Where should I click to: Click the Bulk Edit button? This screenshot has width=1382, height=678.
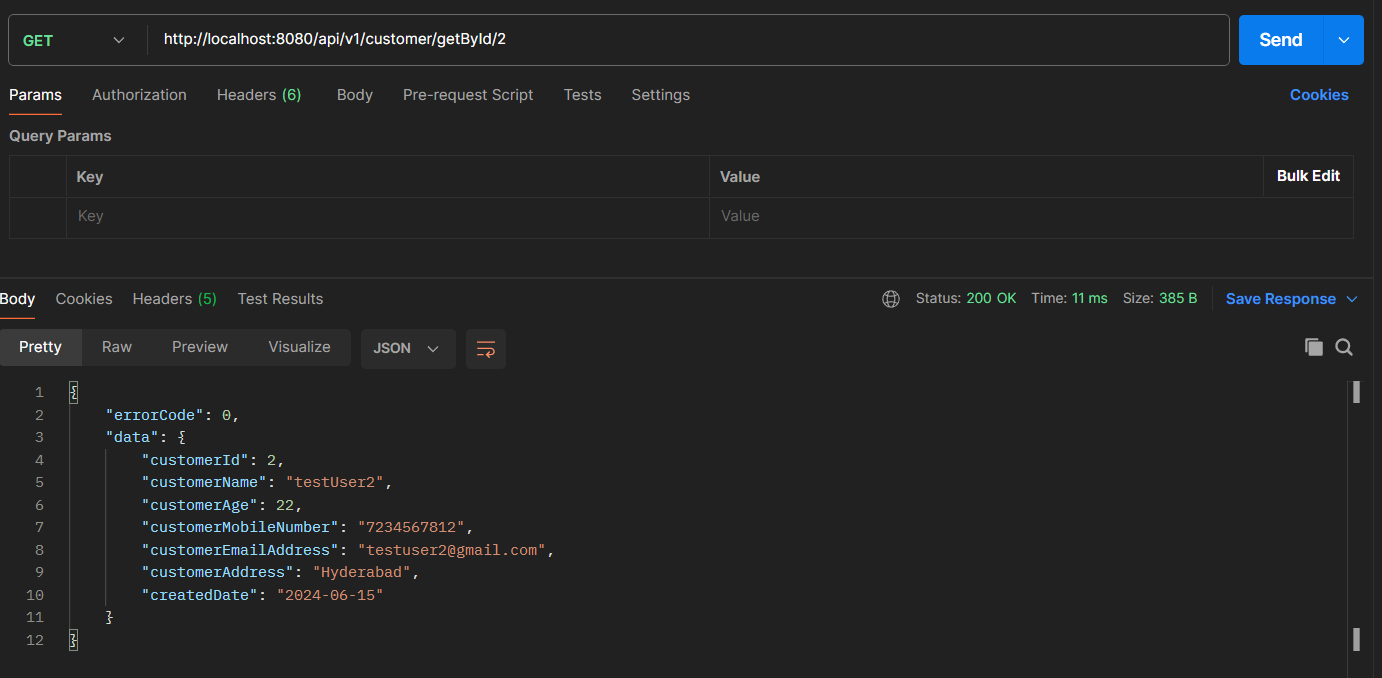1308,176
